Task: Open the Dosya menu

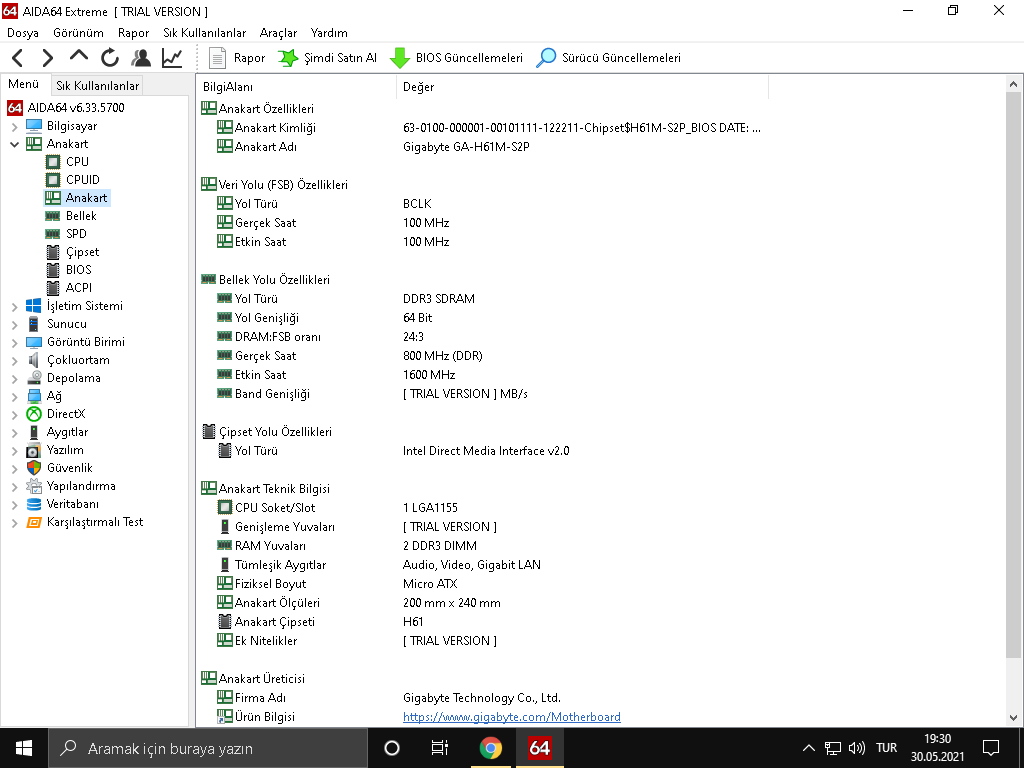Action: click(x=23, y=33)
